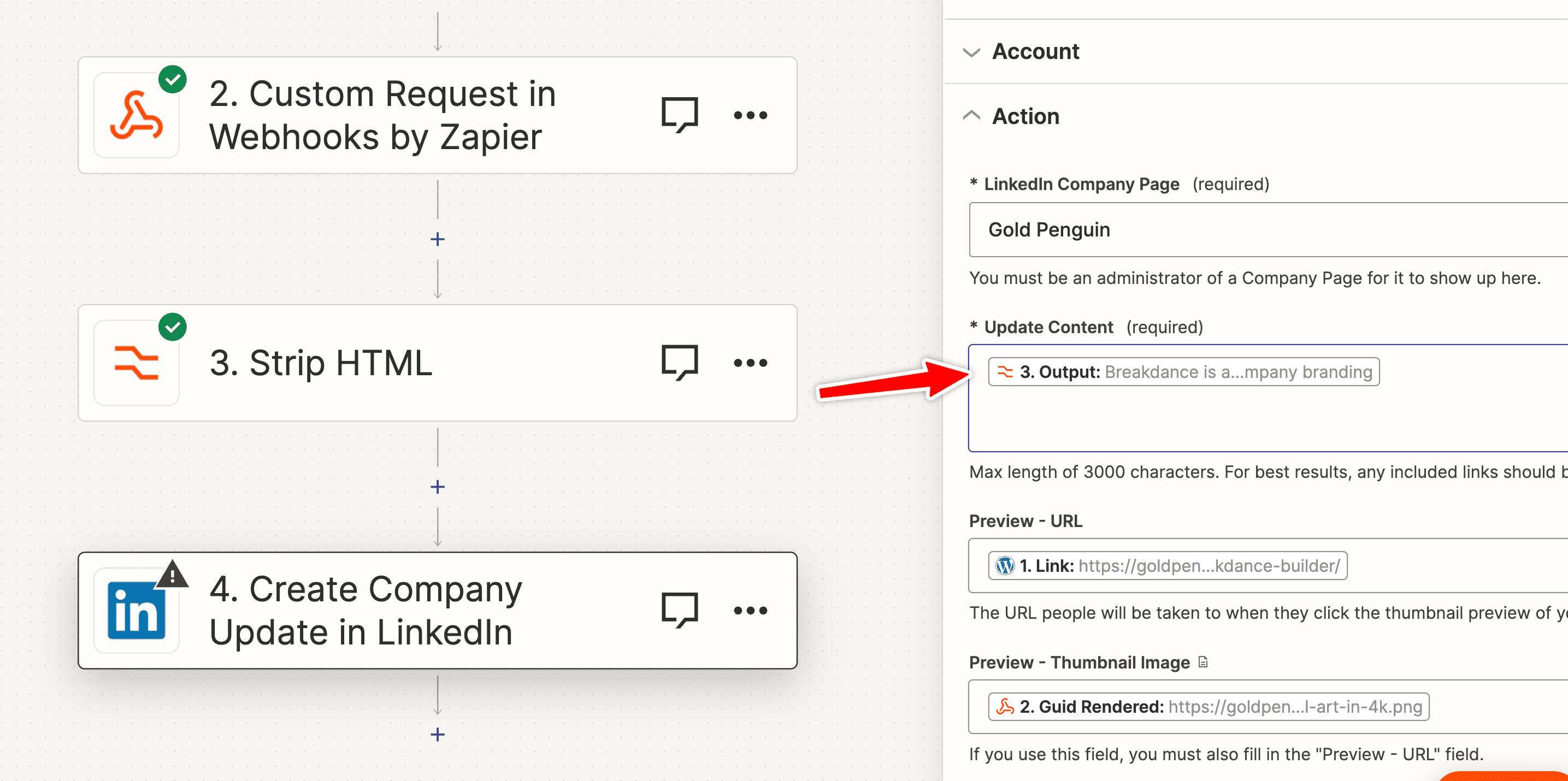Open the LinkedIn Company Page dropdown
This screenshot has height=781, width=1568.
tap(1269, 230)
